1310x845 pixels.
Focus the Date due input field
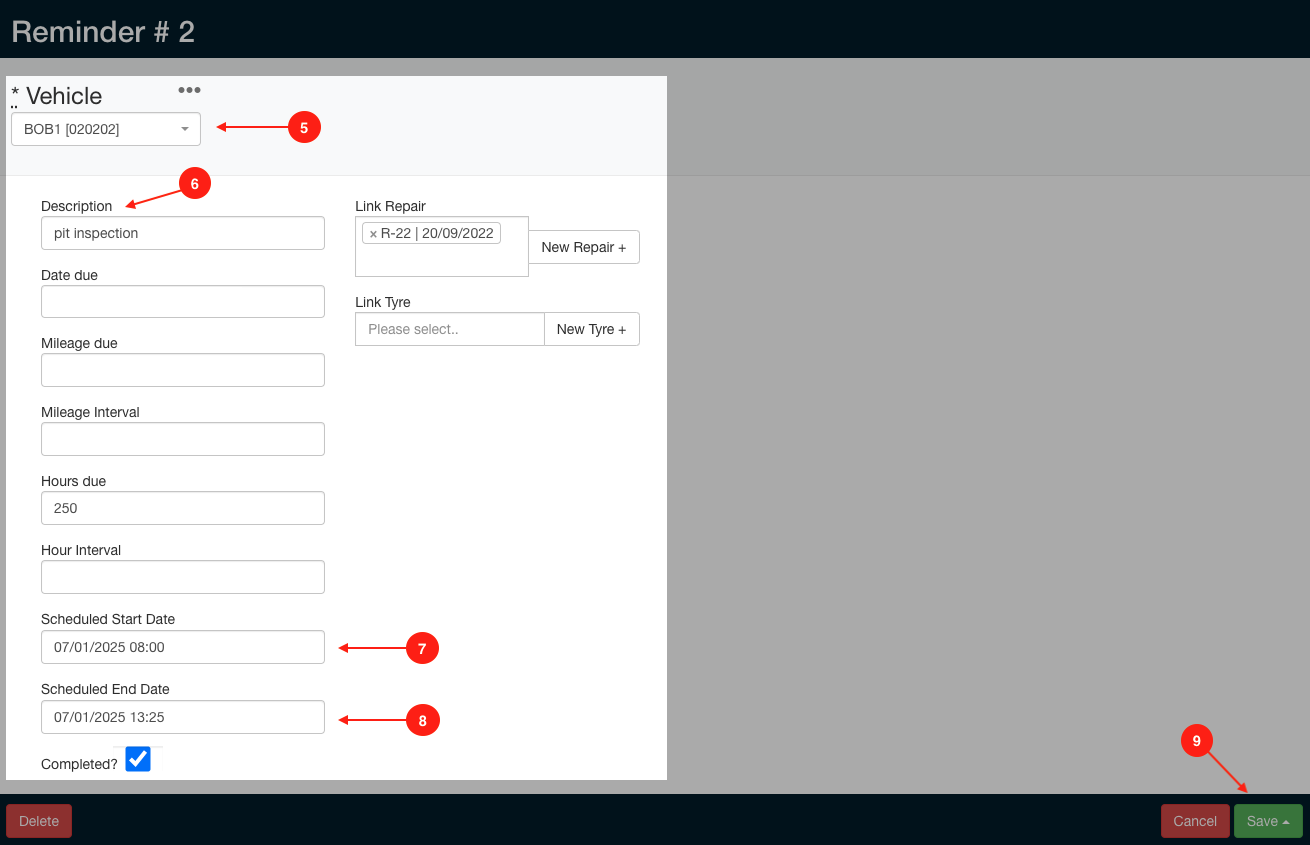pos(183,302)
